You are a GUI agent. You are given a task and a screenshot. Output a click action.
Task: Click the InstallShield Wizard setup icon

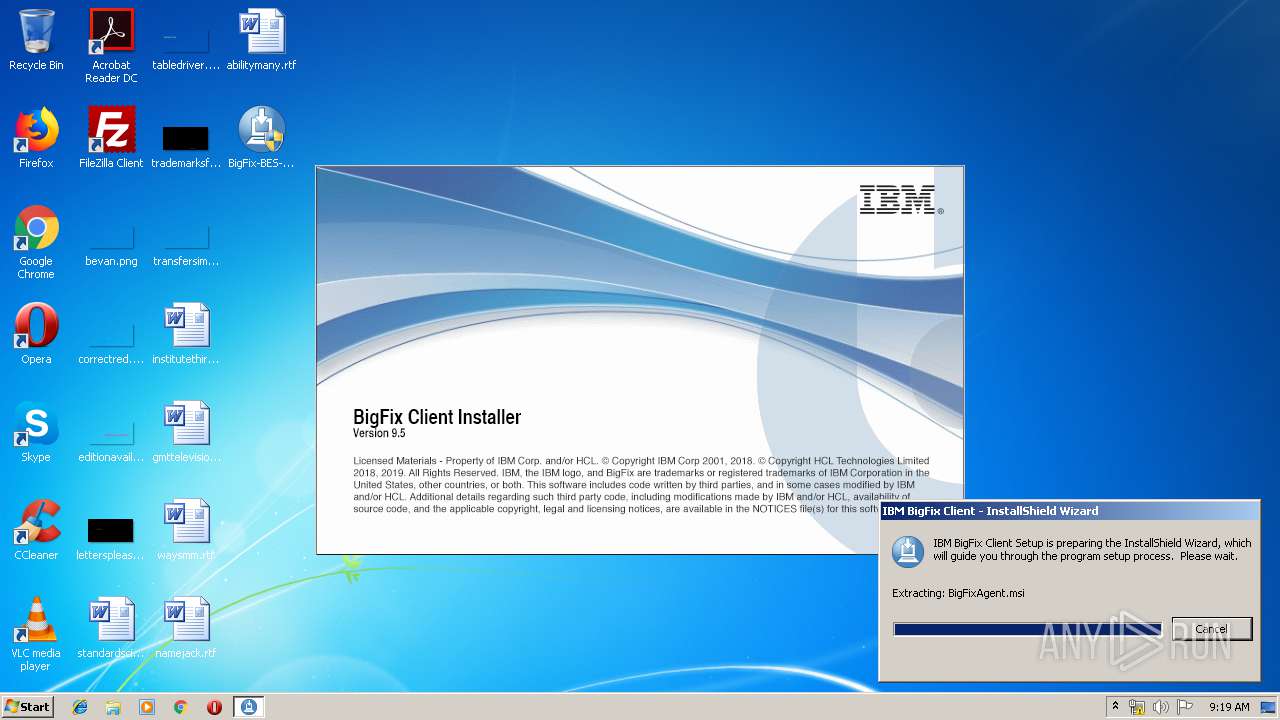pyautogui.click(x=907, y=551)
